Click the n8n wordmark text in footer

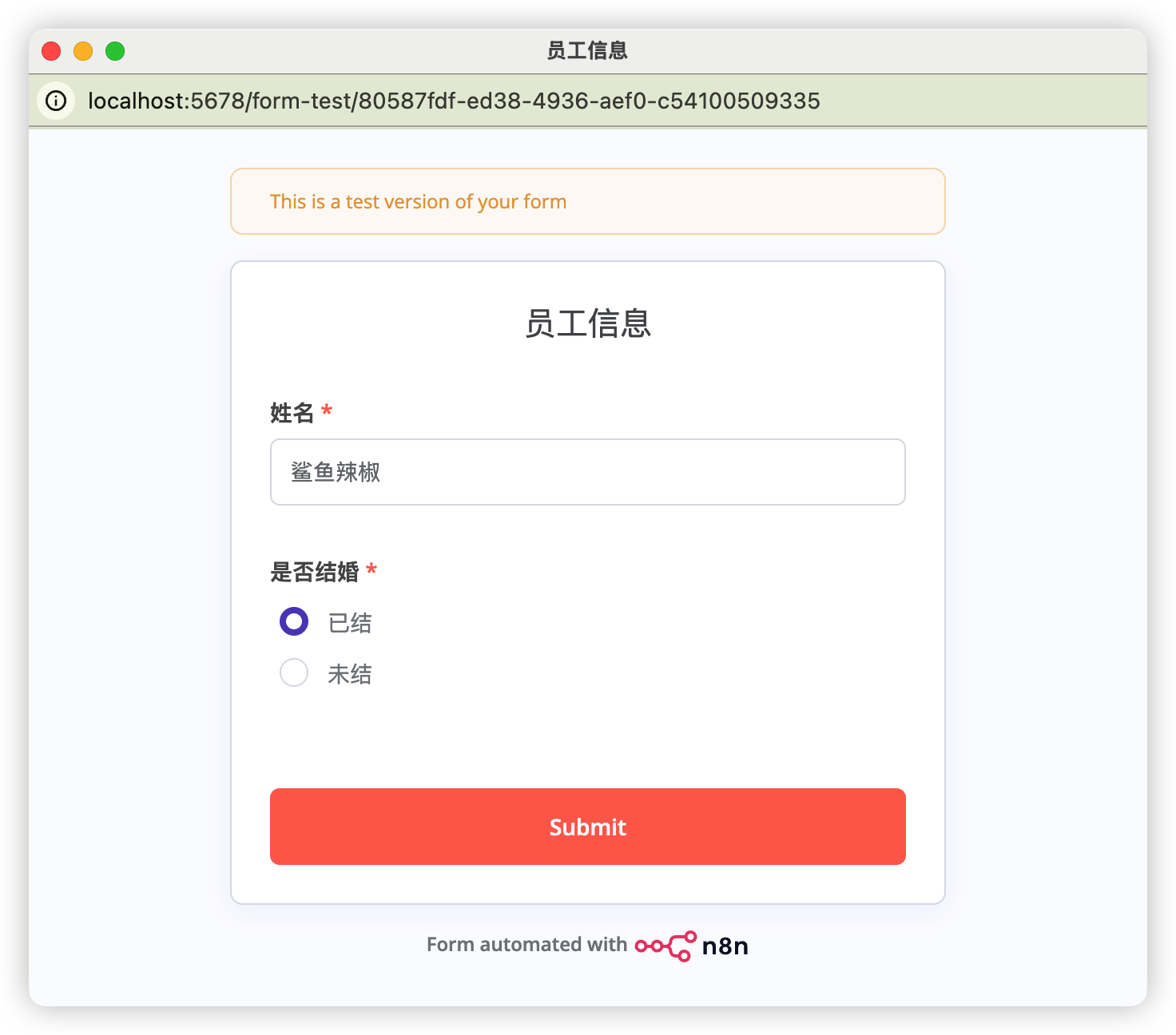[725, 946]
